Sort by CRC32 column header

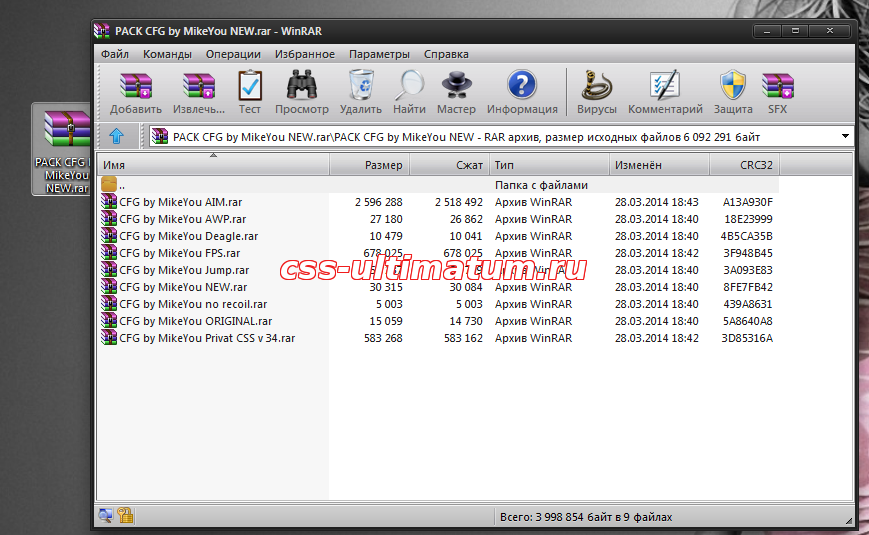pyautogui.click(x=745, y=165)
